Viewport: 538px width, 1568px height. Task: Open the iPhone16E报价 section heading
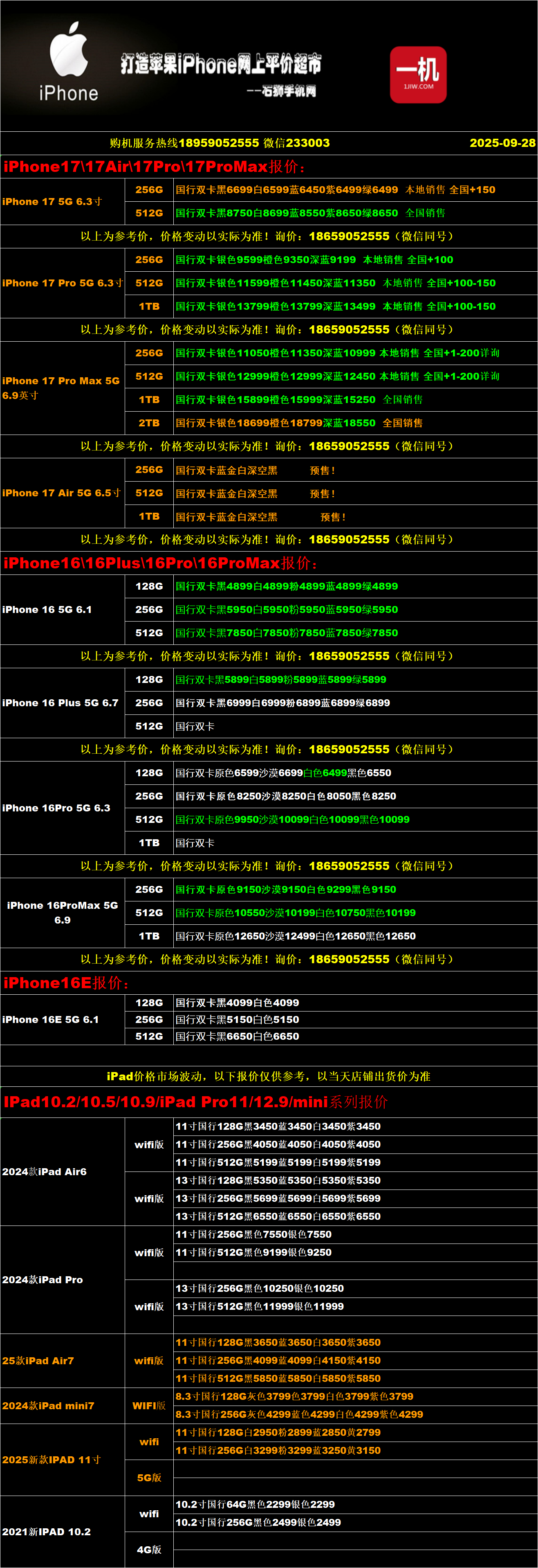(x=66, y=983)
